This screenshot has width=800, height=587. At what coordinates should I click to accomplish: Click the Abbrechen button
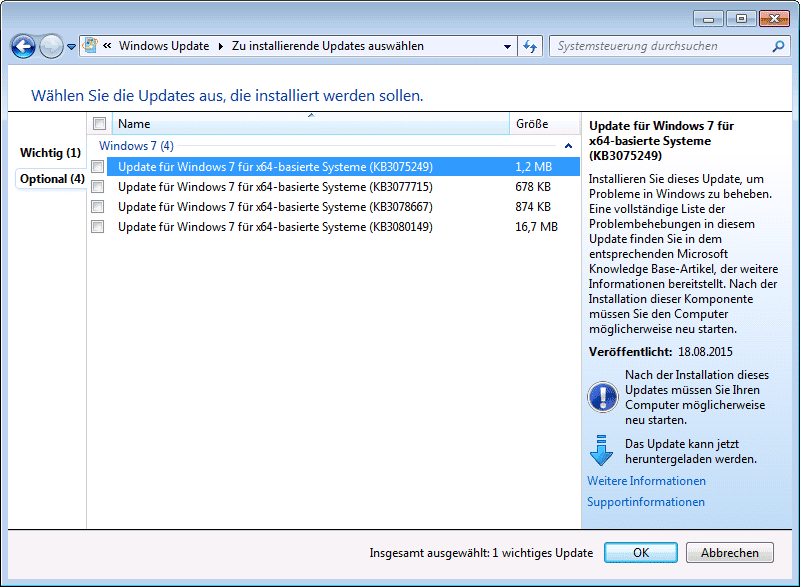(x=730, y=553)
